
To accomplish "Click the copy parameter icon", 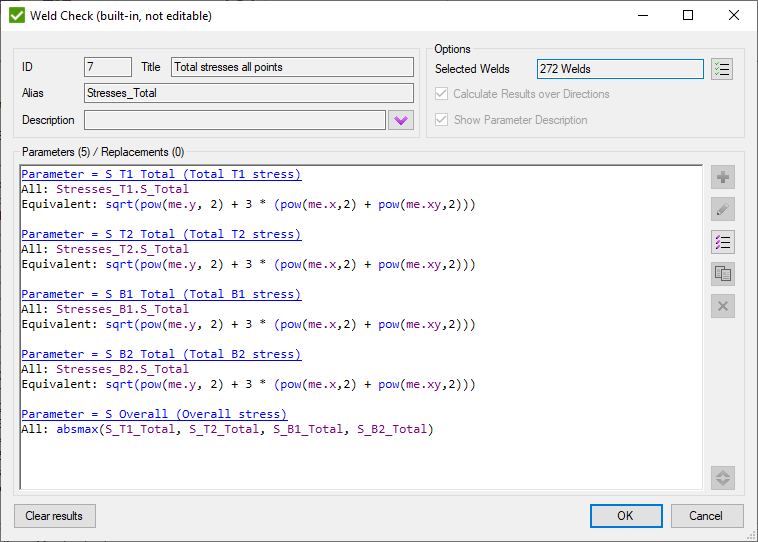I will [x=722, y=274].
